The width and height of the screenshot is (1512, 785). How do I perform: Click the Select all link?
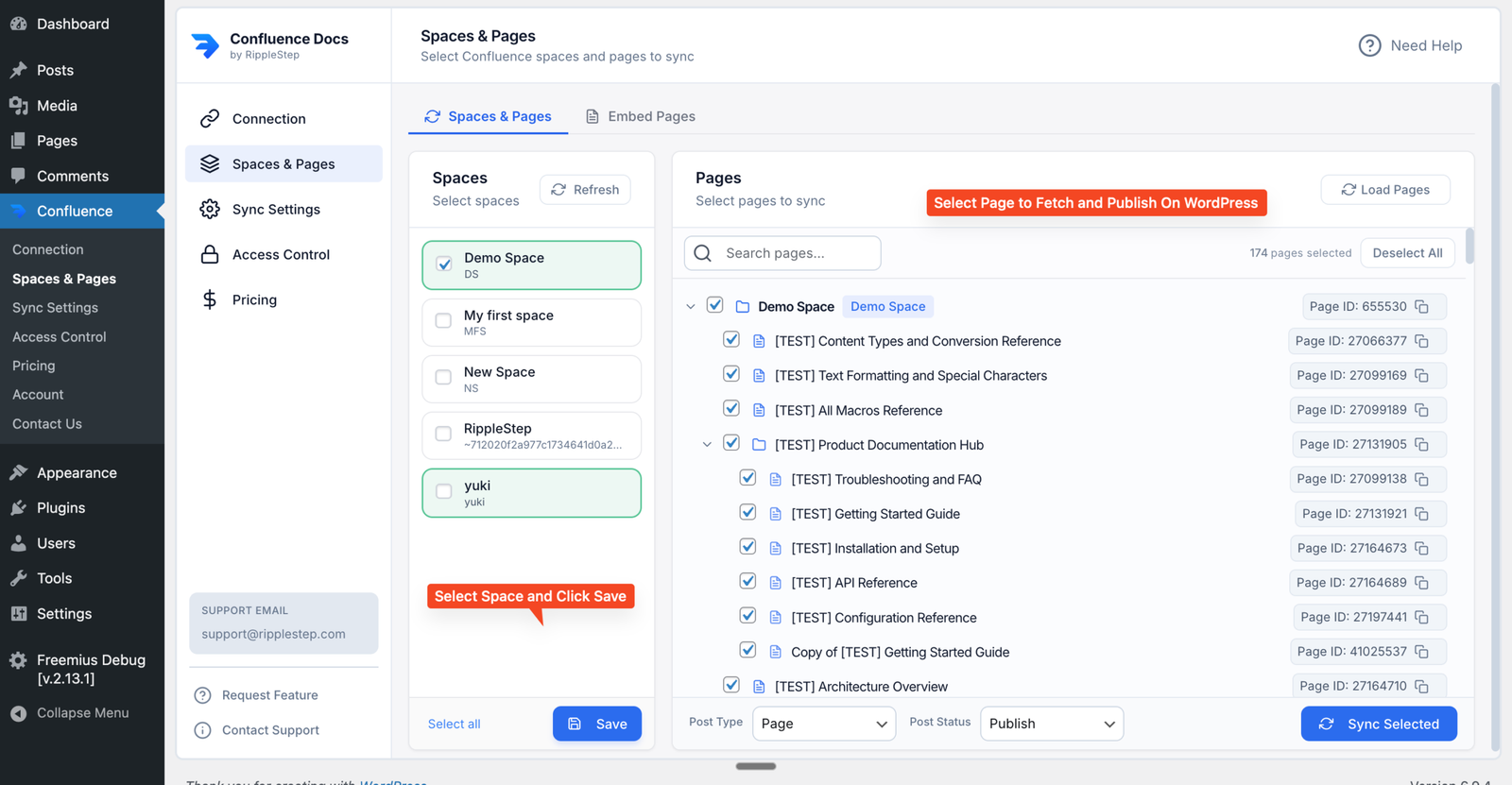point(454,724)
